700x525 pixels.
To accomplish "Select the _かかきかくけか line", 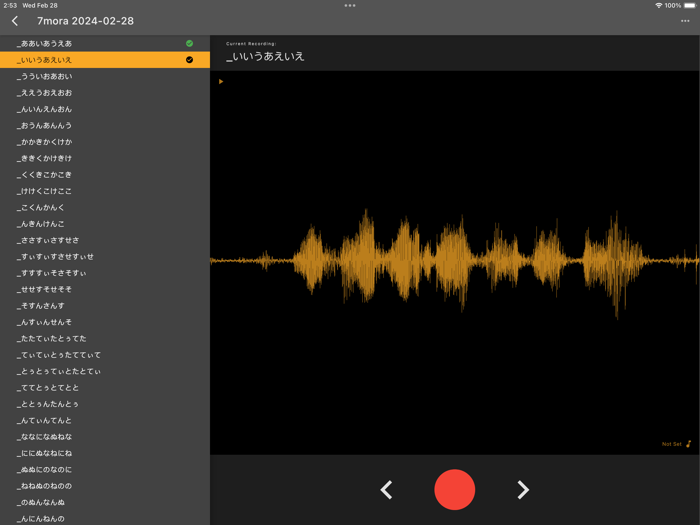I will pos(105,142).
